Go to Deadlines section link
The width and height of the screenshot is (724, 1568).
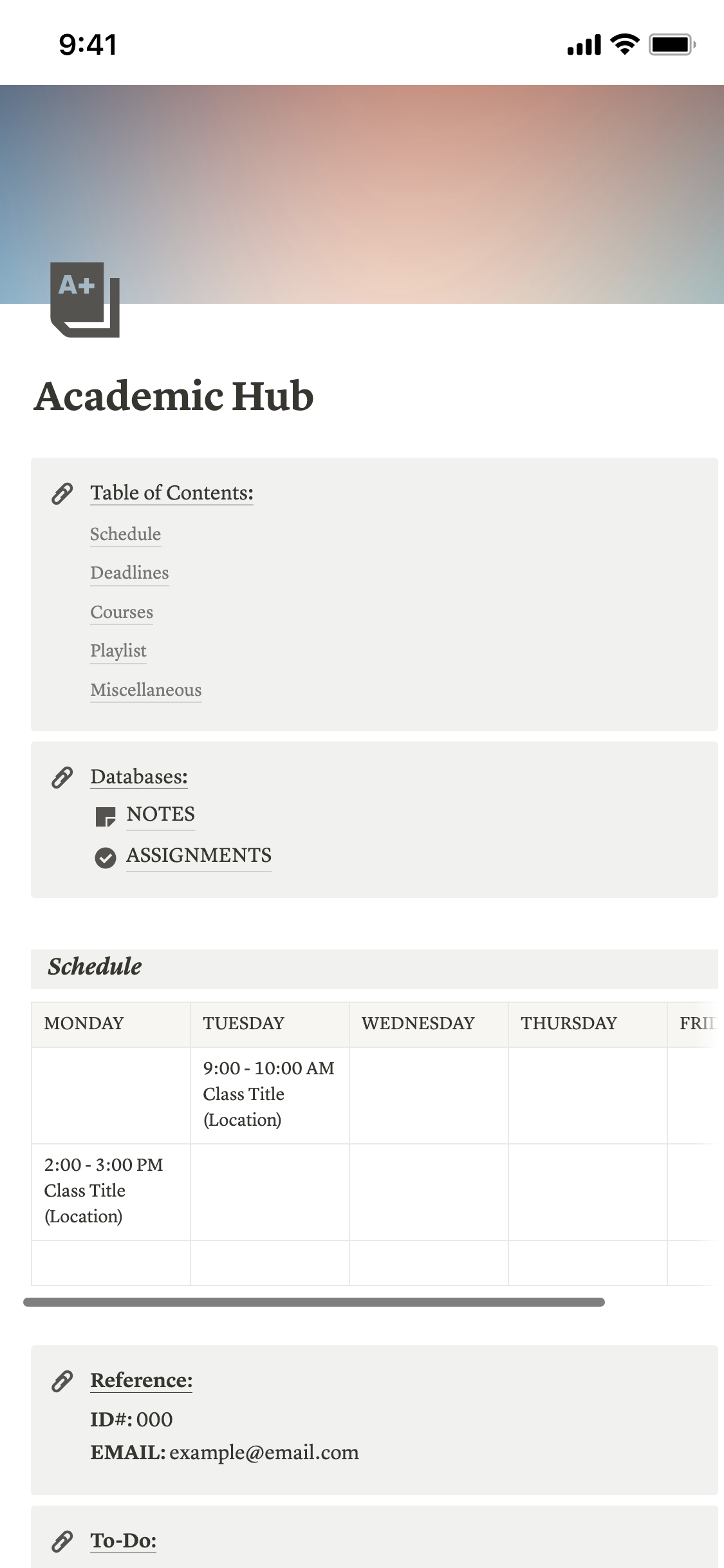click(x=129, y=573)
